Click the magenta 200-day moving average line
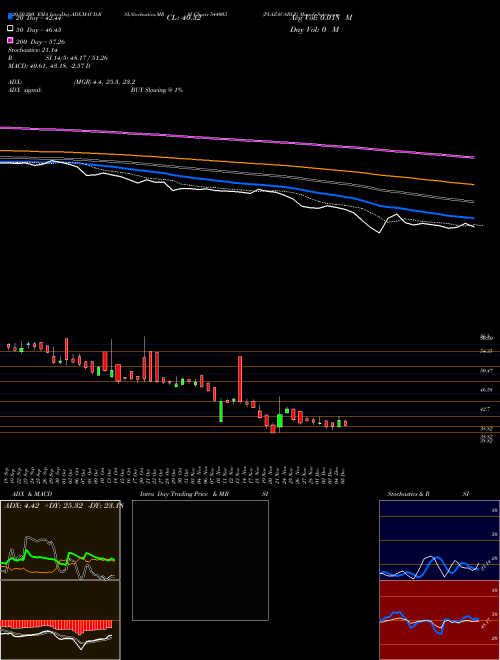Screen dimensions: 500x660 click(237, 140)
